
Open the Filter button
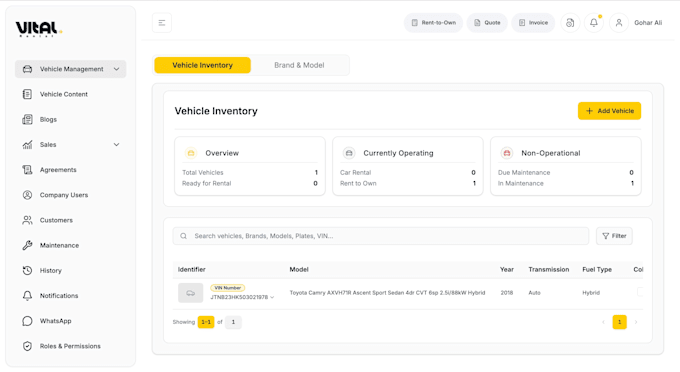coord(614,236)
